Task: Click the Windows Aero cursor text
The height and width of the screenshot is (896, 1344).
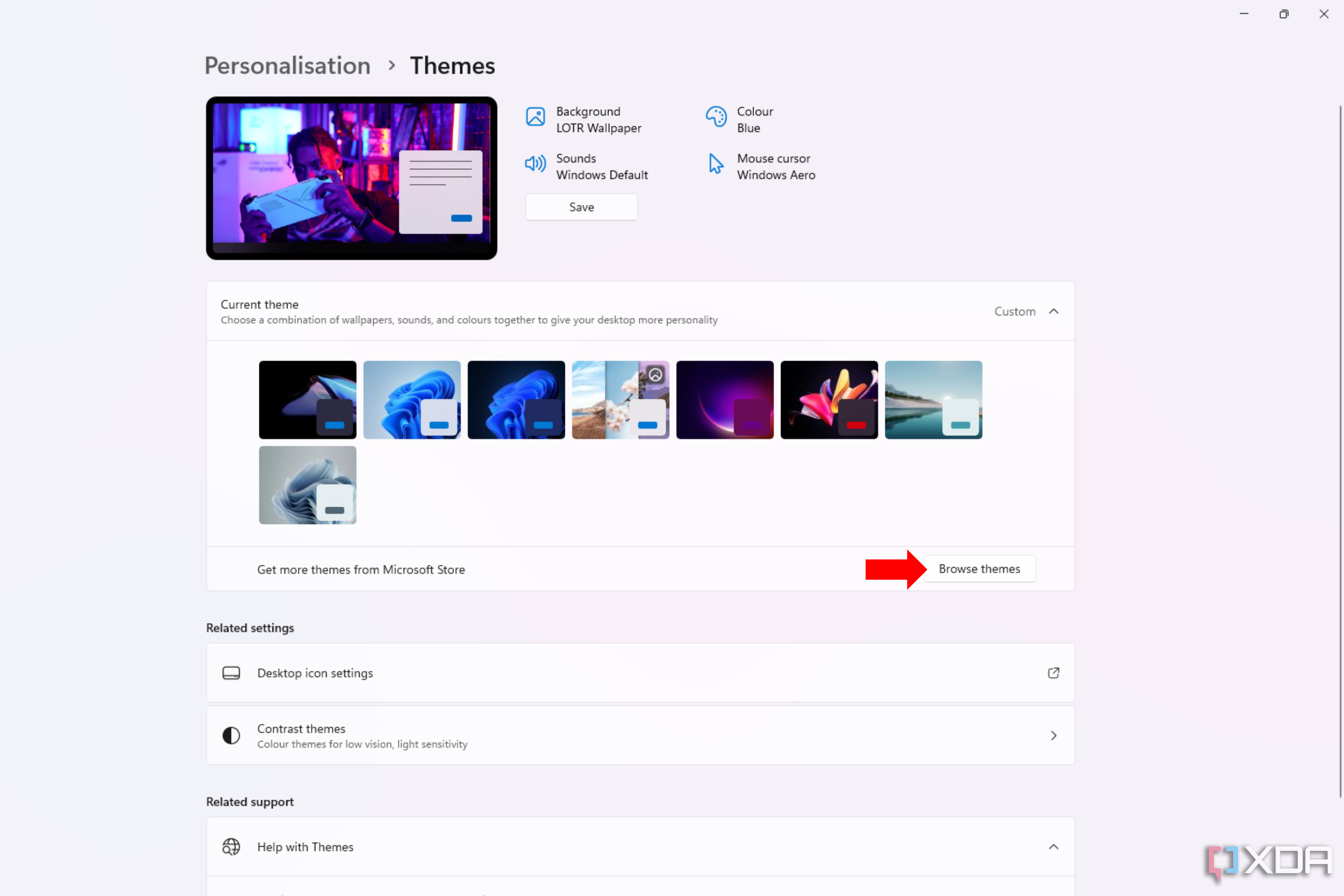Action: [x=776, y=175]
